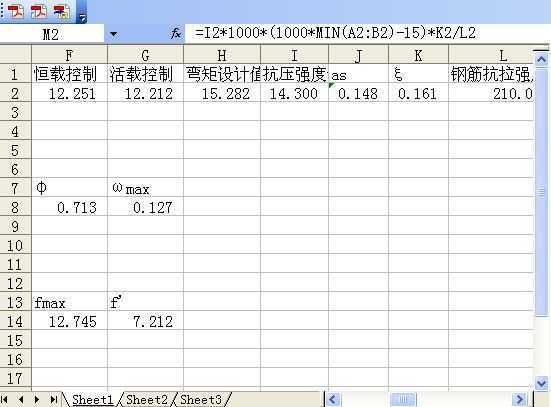Click next sheet navigation arrow
Screen dimensions: 551x407
point(37,400)
